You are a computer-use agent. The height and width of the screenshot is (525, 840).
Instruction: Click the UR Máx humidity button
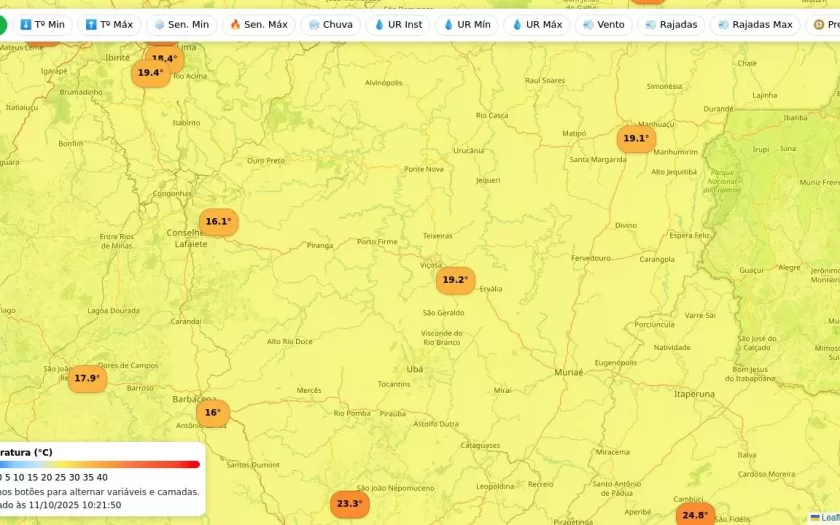click(536, 24)
